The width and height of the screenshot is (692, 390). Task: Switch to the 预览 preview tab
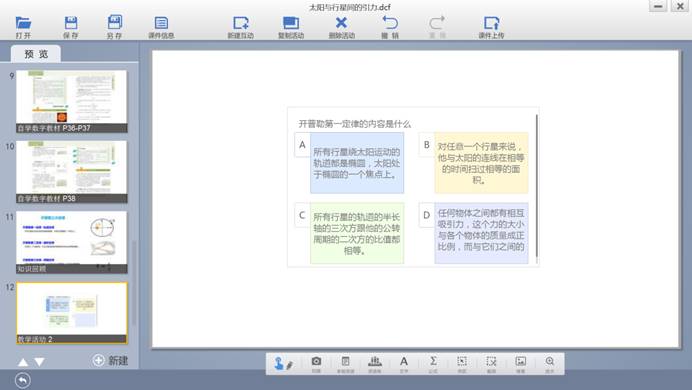36,54
